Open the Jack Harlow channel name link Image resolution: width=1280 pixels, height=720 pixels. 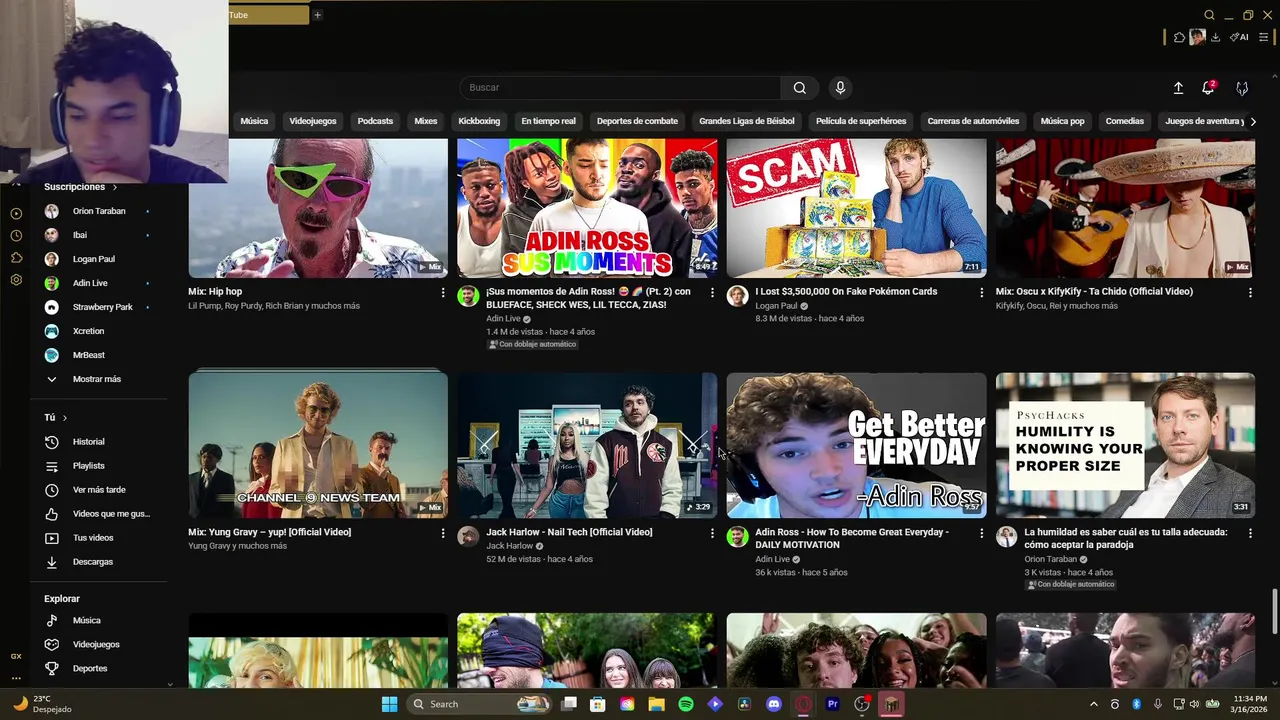point(509,546)
